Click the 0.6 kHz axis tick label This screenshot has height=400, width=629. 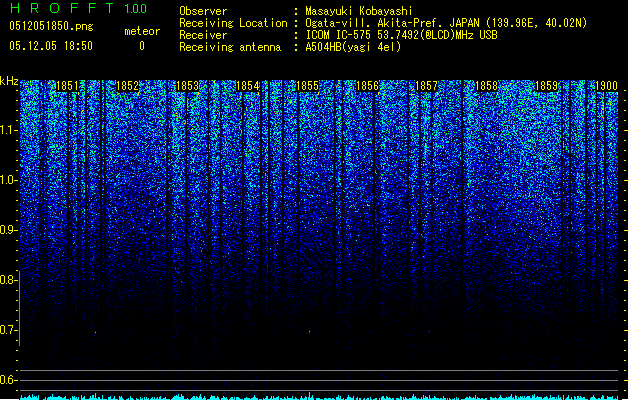click(8, 380)
